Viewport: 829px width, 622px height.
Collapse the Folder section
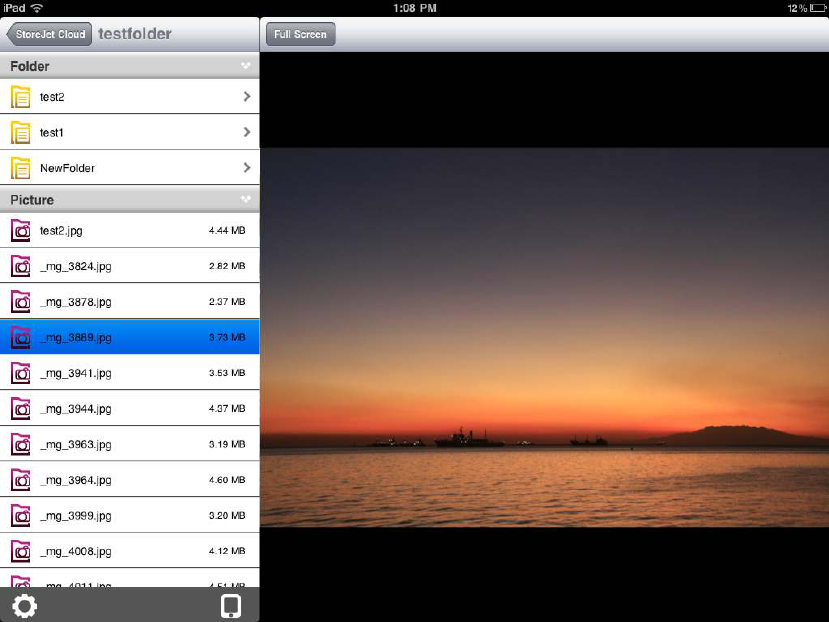(246, 66)
